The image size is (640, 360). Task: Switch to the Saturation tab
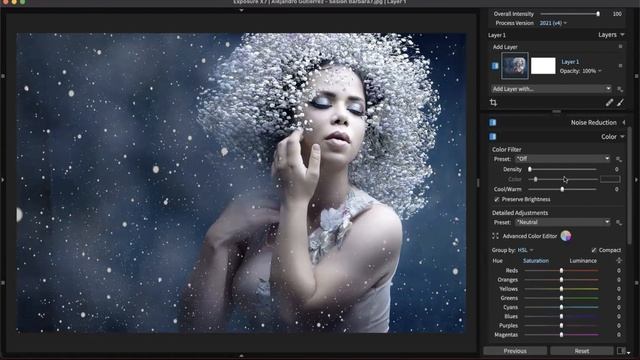[536, 261]
